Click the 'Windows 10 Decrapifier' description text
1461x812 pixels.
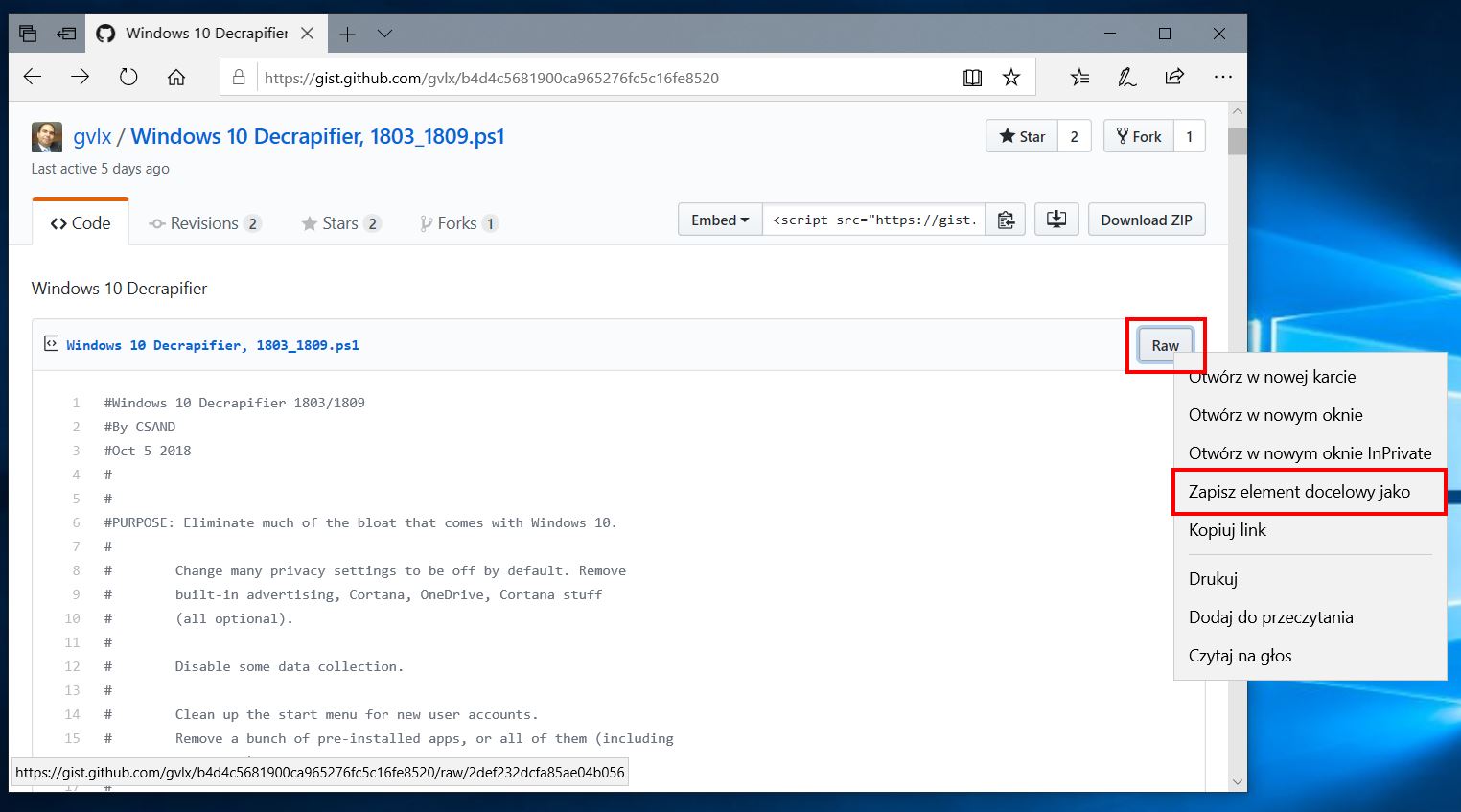tap(119, 289)
